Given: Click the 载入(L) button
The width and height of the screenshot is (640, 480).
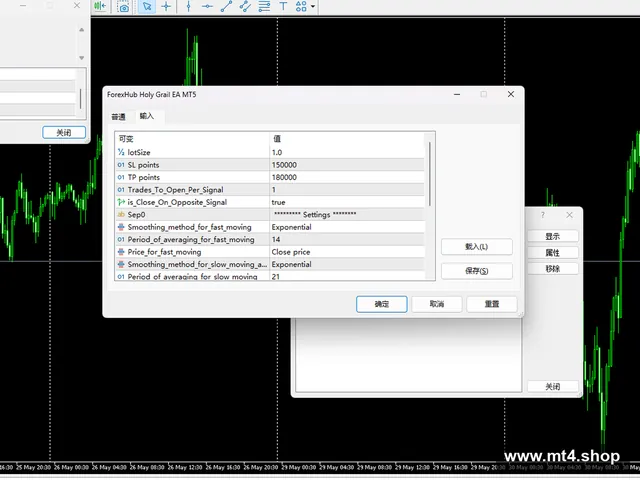Looking at the screenshot, I should 477,247.
